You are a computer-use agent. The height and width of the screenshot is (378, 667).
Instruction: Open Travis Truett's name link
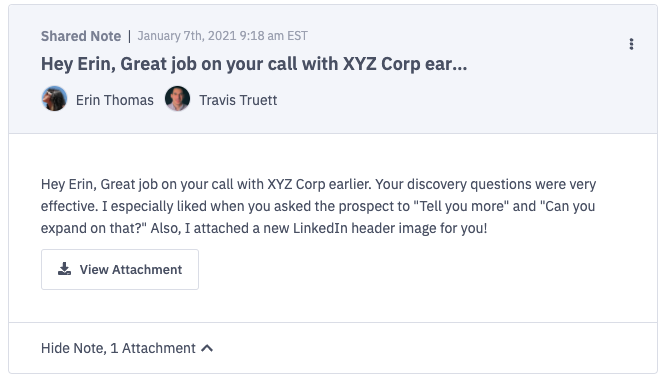click(x=238, y=100)
